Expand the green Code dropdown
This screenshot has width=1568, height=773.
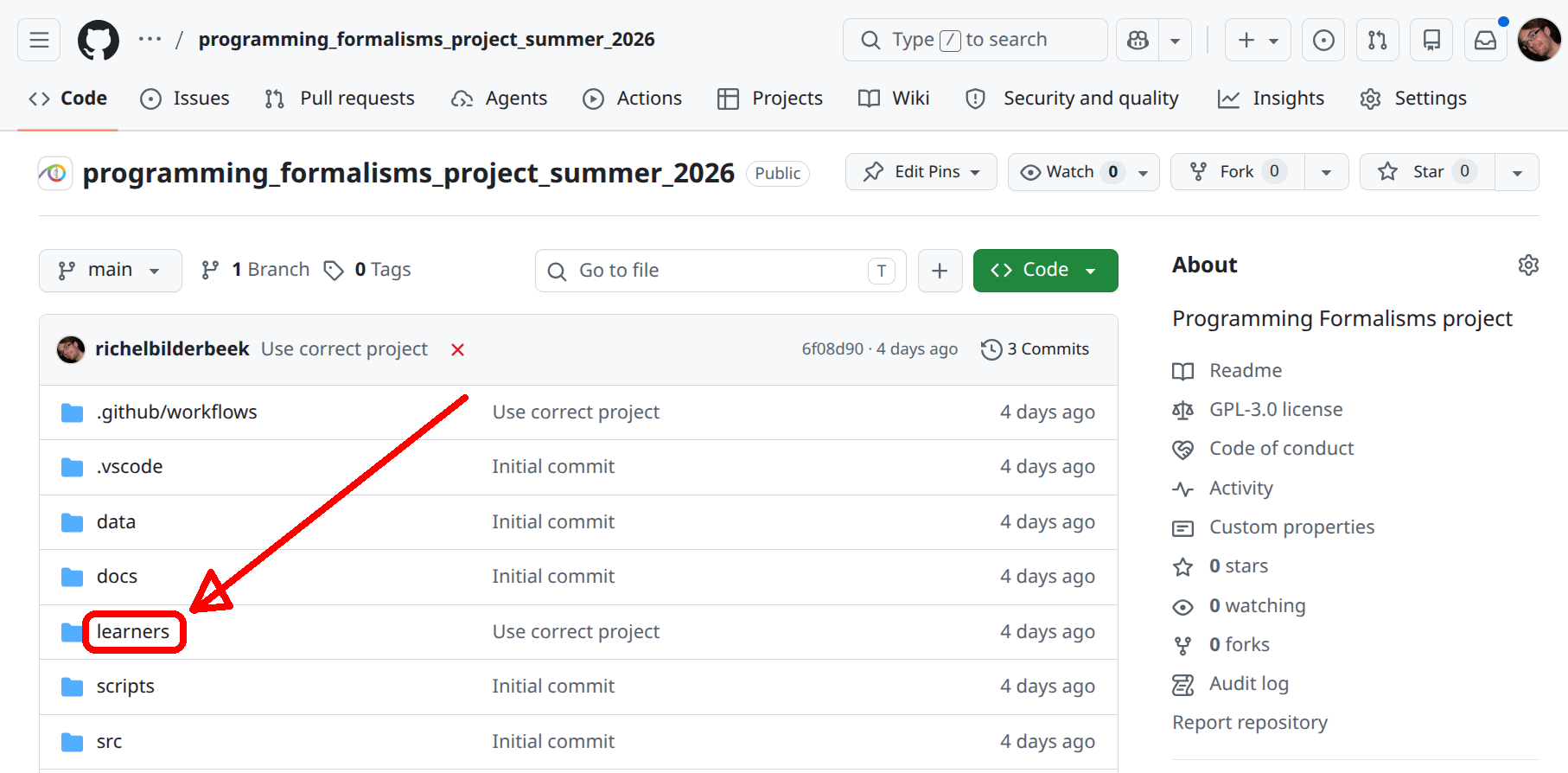tap(1045, 271)
